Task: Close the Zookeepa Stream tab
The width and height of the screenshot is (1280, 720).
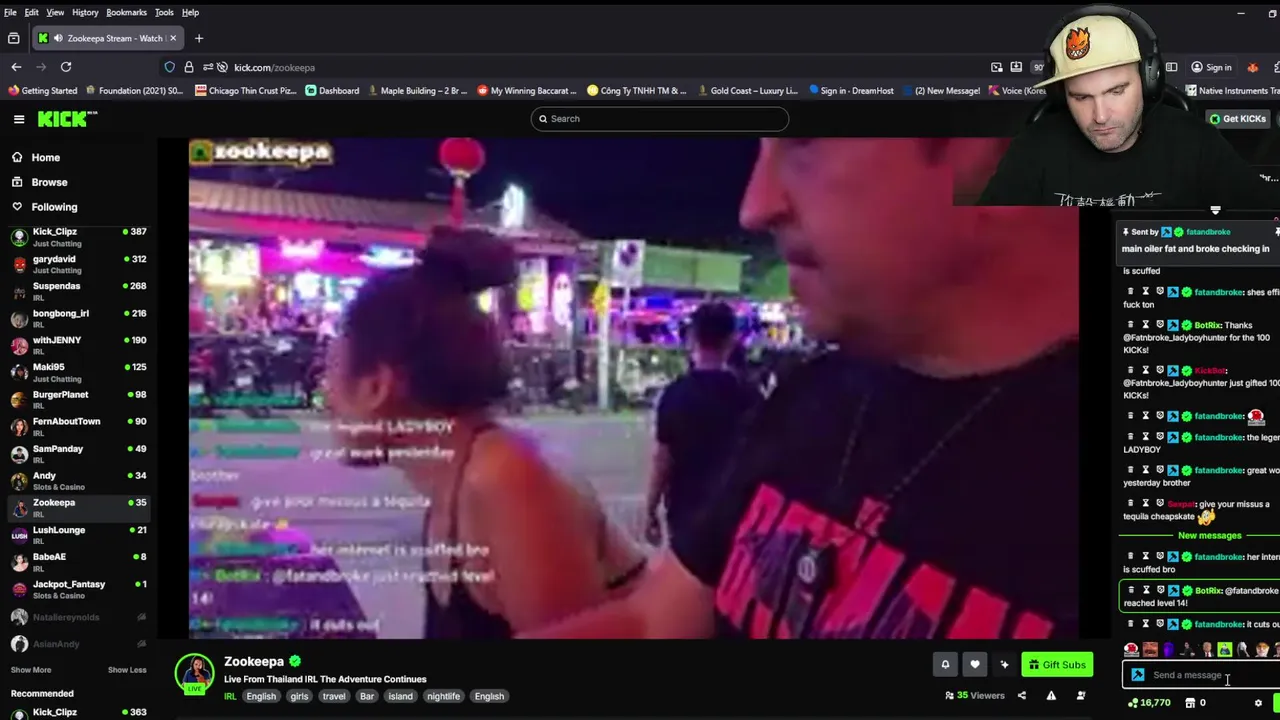Action: click(173, 38)
